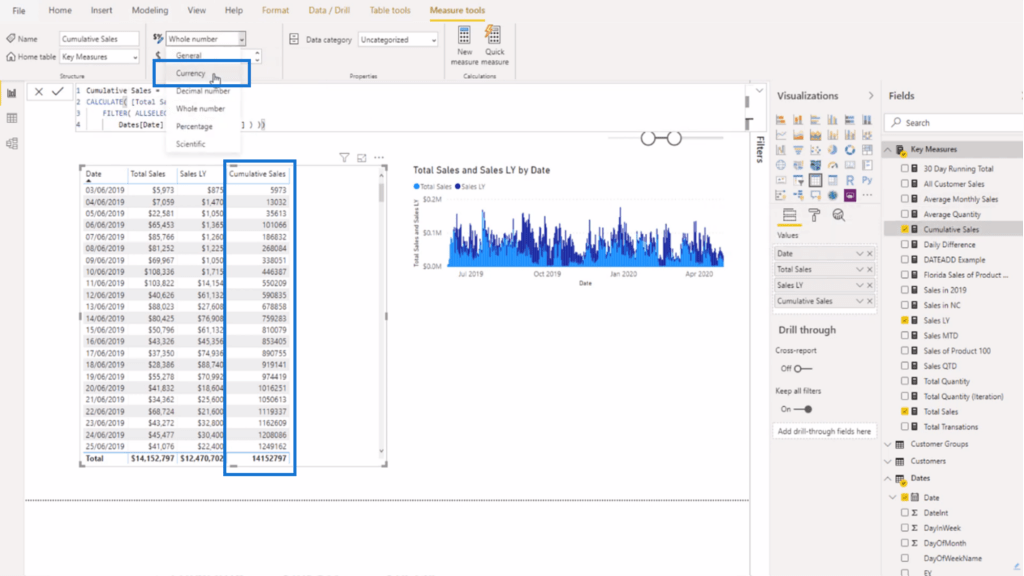The width and height of the screenshot is (1024, 576).
Task: Check the Average Monthly Sales field
Action: [904, 199]
